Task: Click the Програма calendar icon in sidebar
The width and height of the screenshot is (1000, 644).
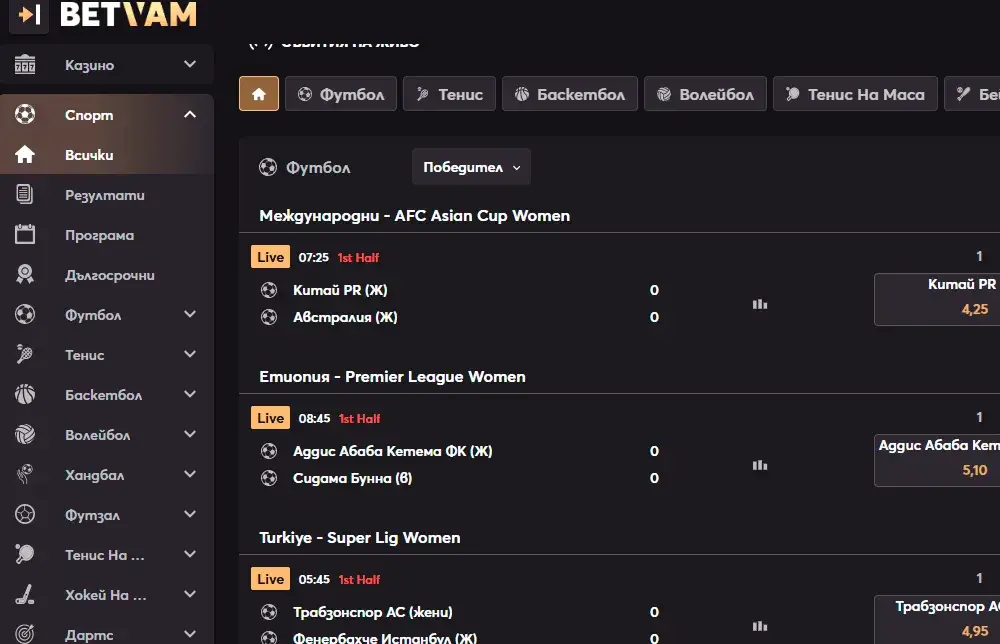Action: tap(25, 235)
